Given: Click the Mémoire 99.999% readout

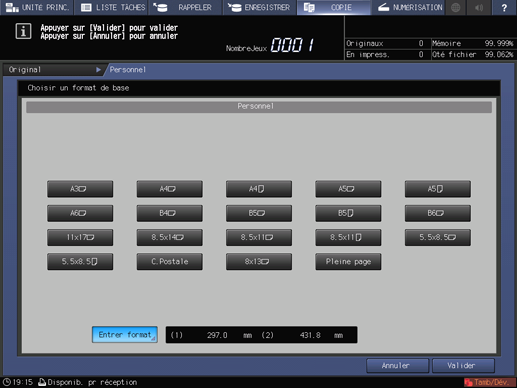Looking at the screenshot, I should [473, 43].
